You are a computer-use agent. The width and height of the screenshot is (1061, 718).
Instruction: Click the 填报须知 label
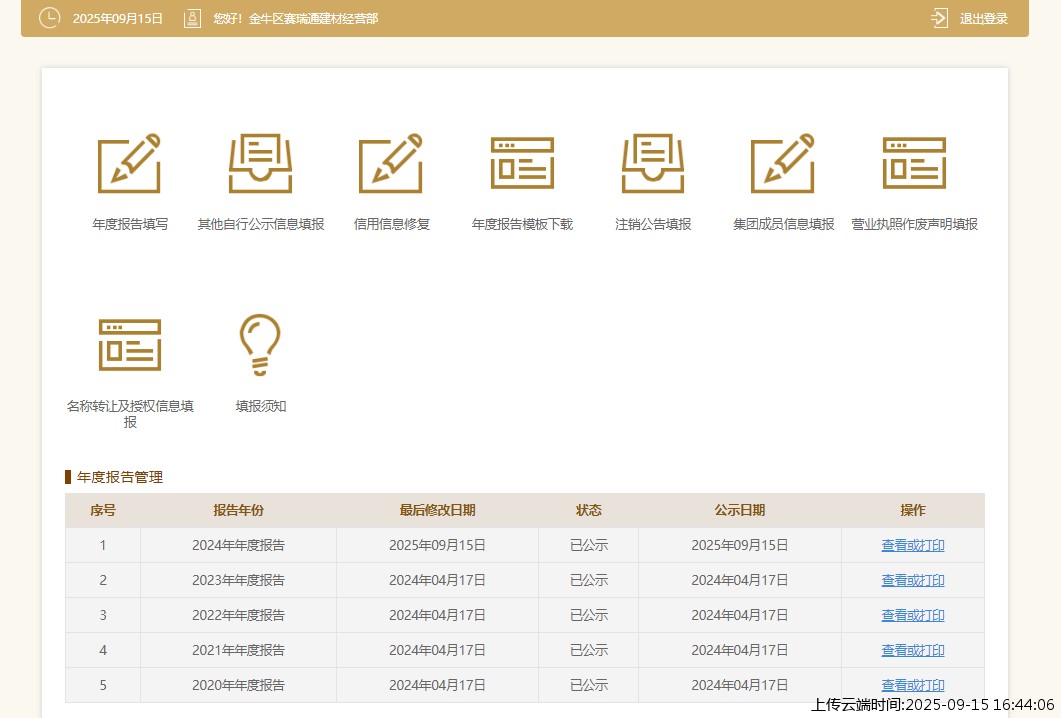pyautogui.click(x=261, y=406)
